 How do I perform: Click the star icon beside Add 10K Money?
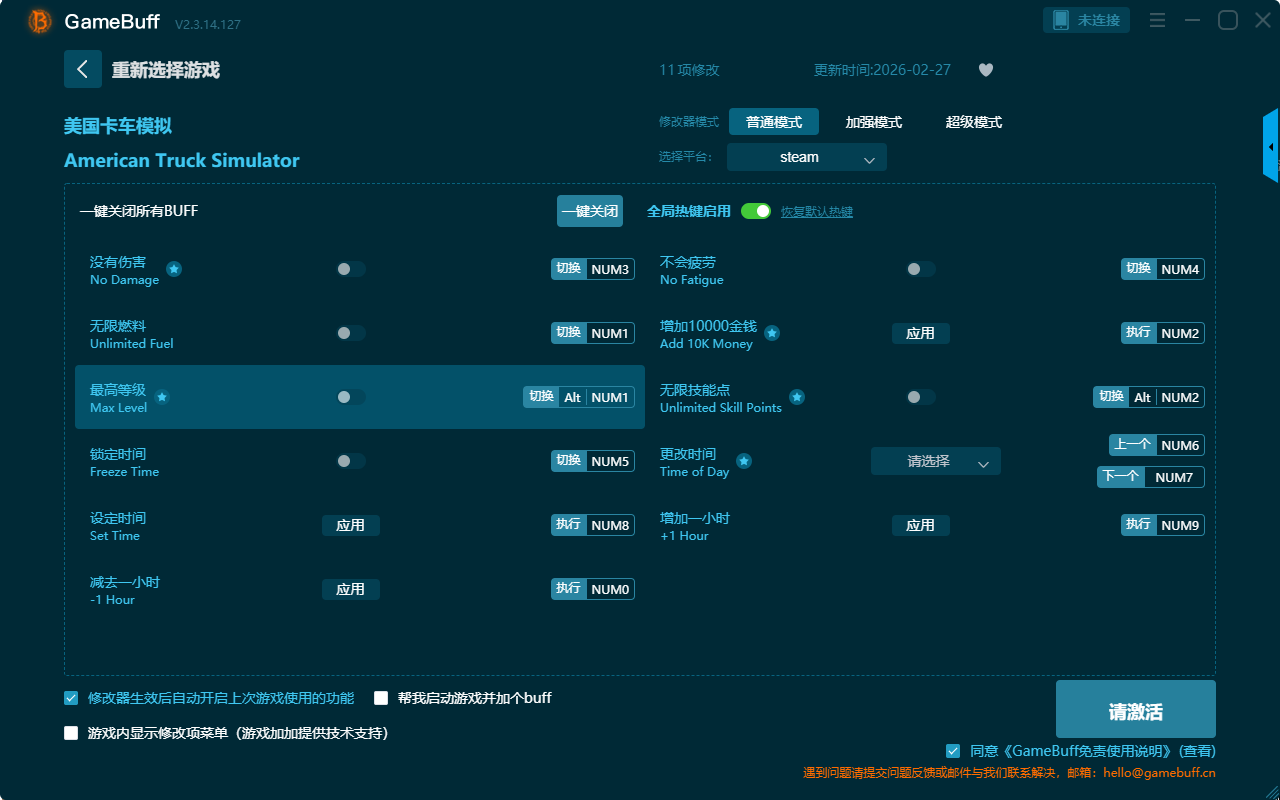point(772,333)
